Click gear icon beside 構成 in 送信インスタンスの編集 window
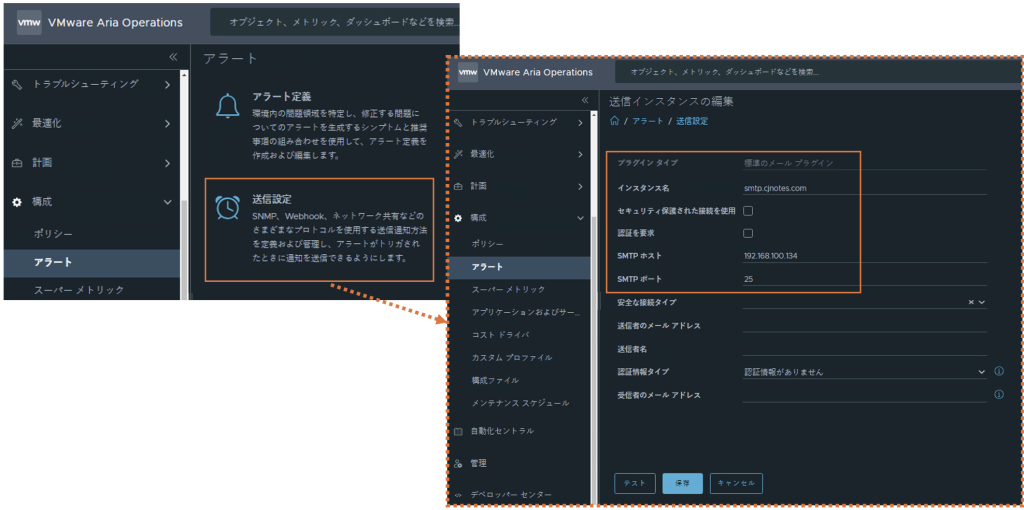This screenshot has width=1024, height=510. coord(458,218)
